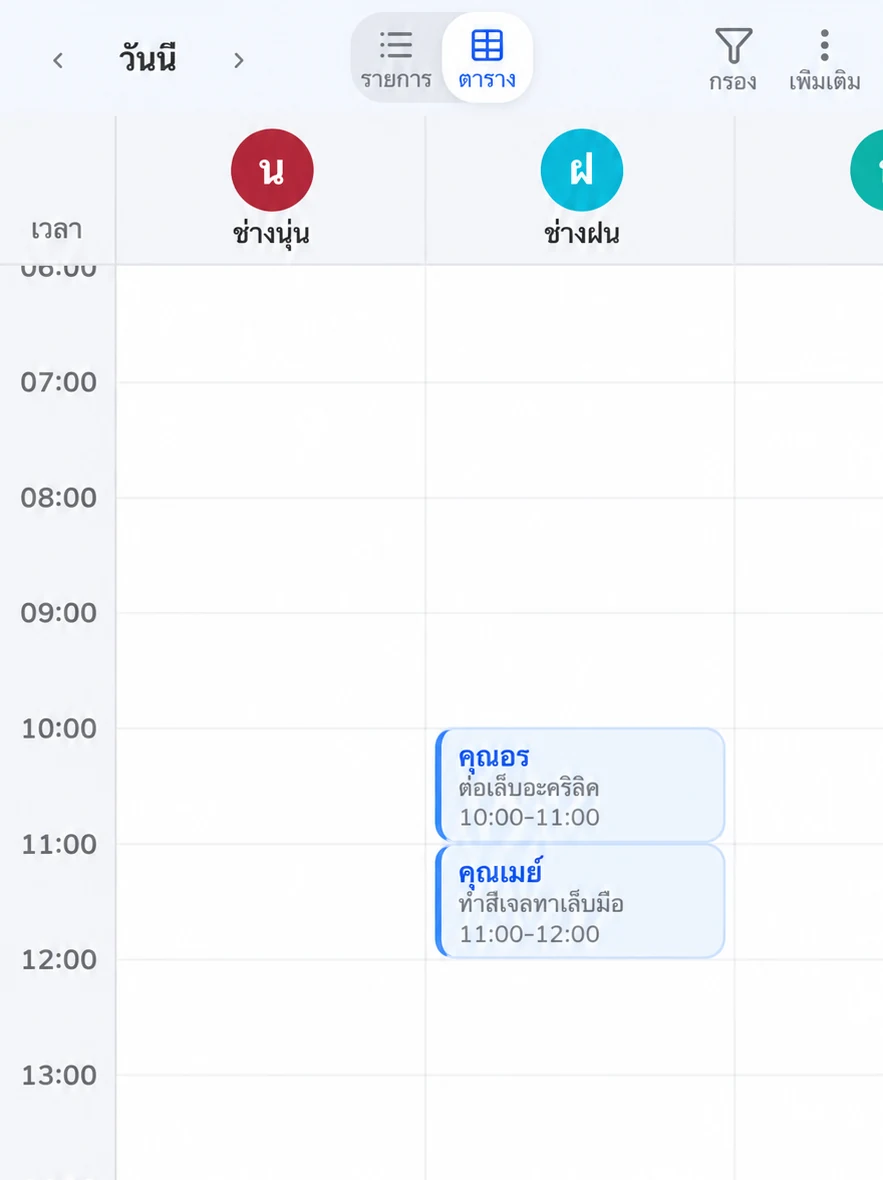Image resolution: width=883 pixels, height=1180 pixels.
Task: Go to the previous day arrow
Action: [58, 60]
